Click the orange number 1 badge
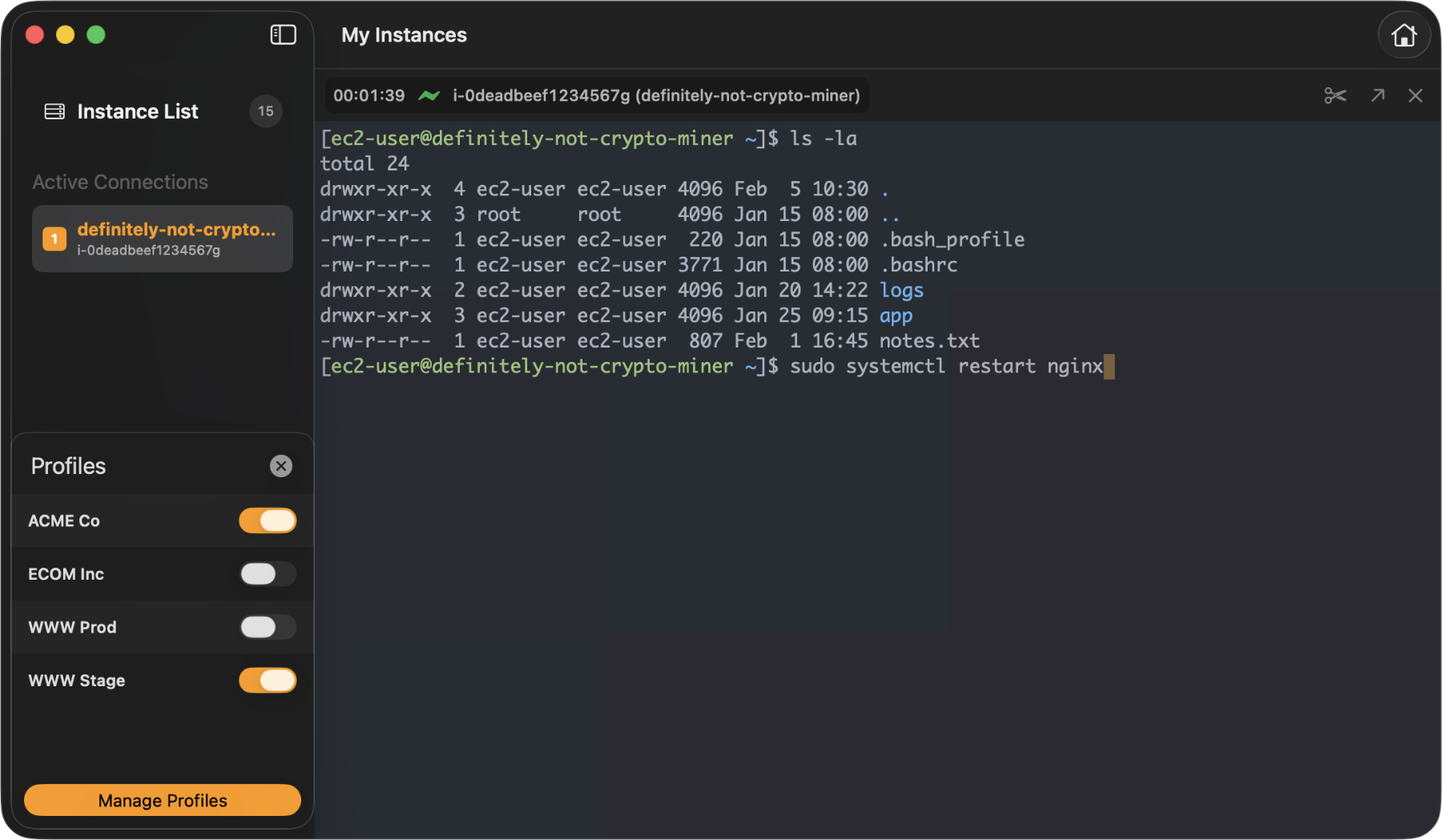This screenshot has height=840, width=1442. click(x=54, y=239)
